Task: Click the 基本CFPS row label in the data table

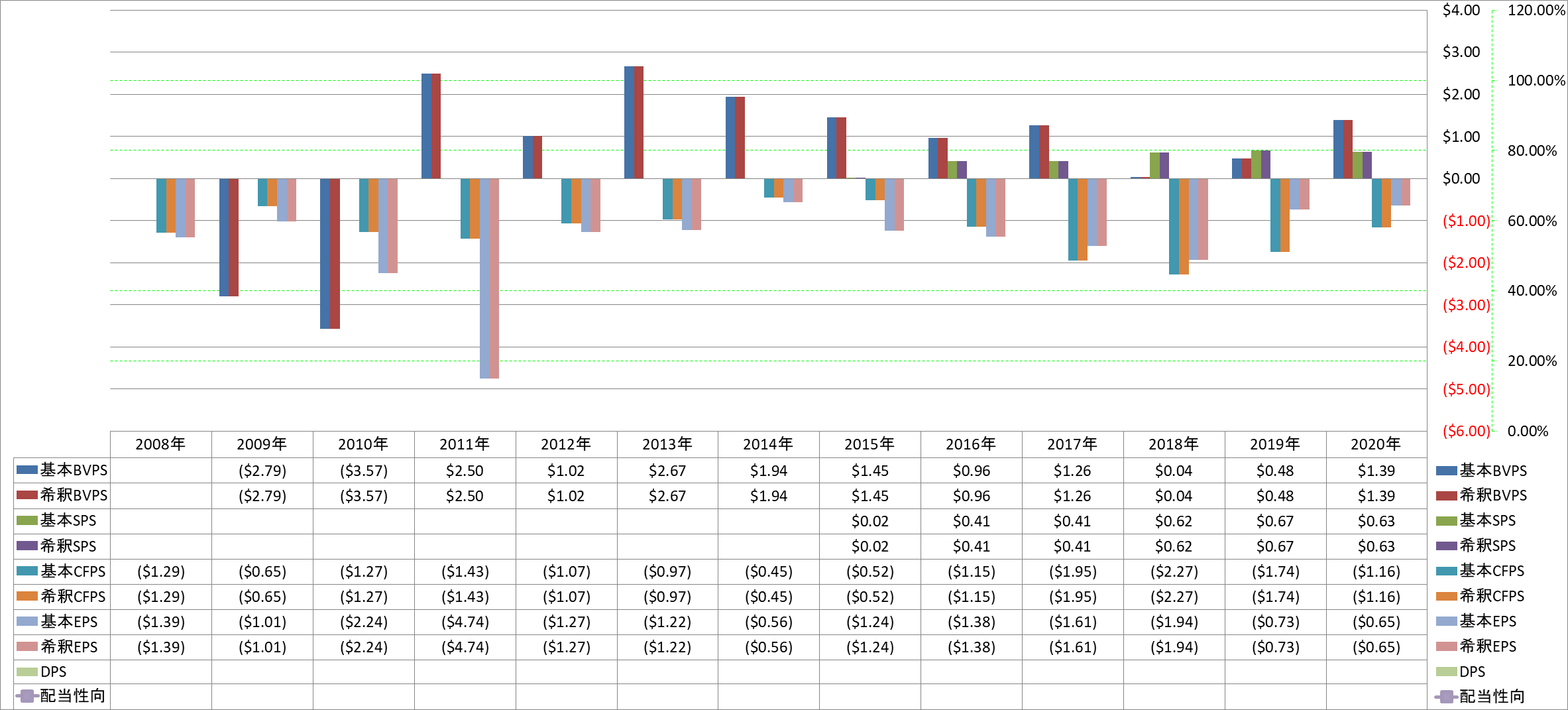Action: pyautogui.click(x=73, y=571)
